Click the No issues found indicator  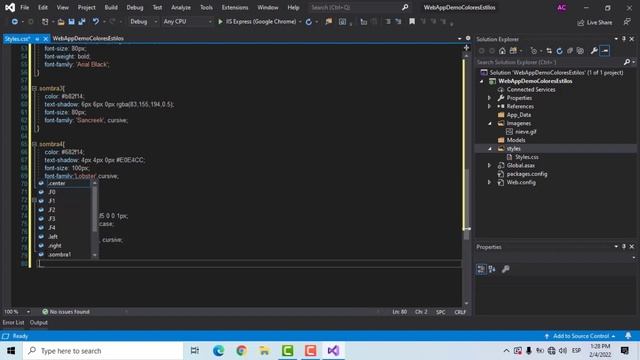click(66, 312)
